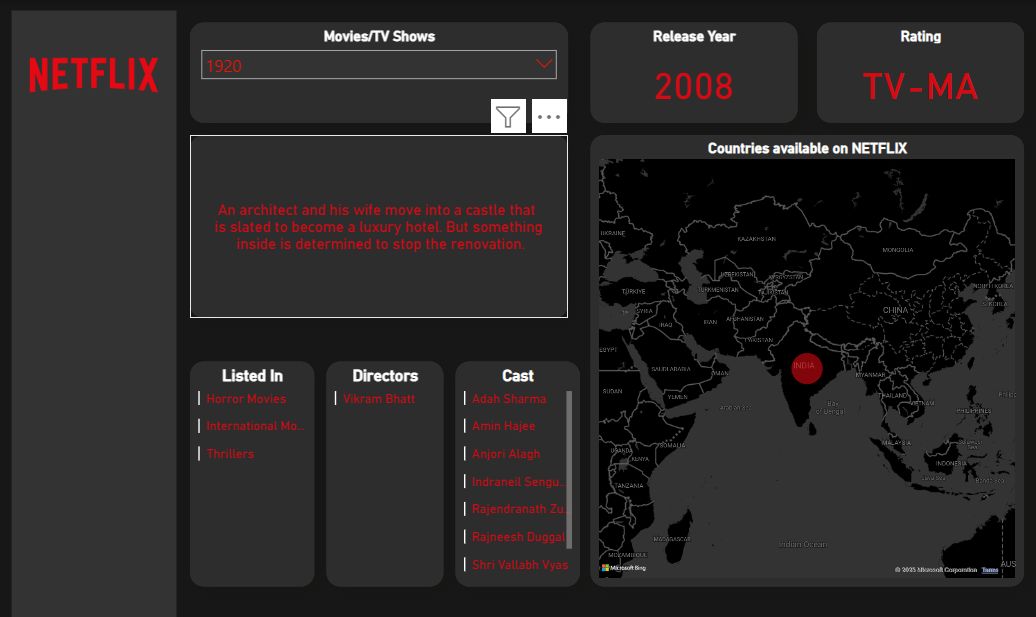Click the Cast list scrollbar
Screen dimensions: 1036x617
point(569,470)
